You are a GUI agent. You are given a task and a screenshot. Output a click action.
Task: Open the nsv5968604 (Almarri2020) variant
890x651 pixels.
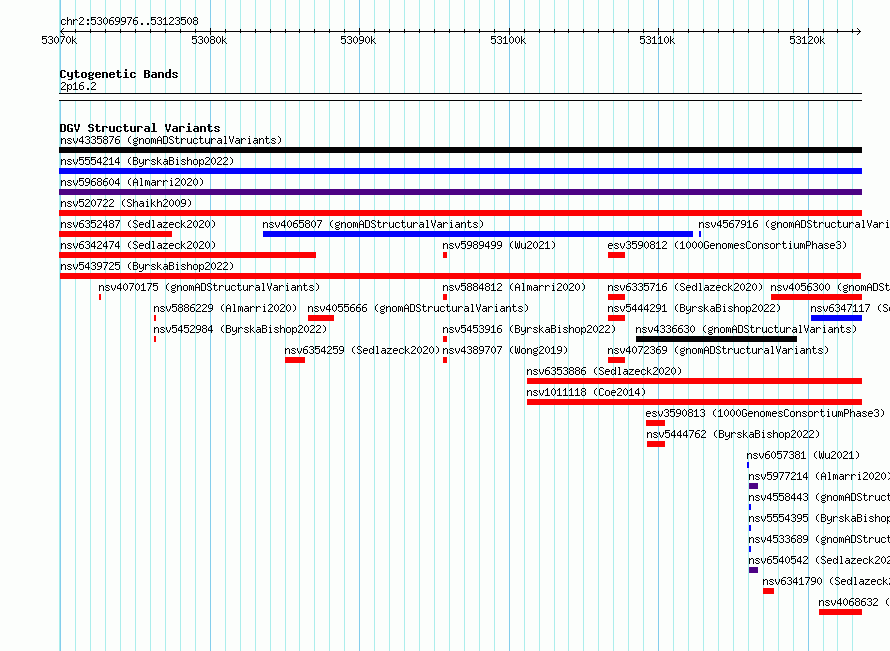point(132,182)
